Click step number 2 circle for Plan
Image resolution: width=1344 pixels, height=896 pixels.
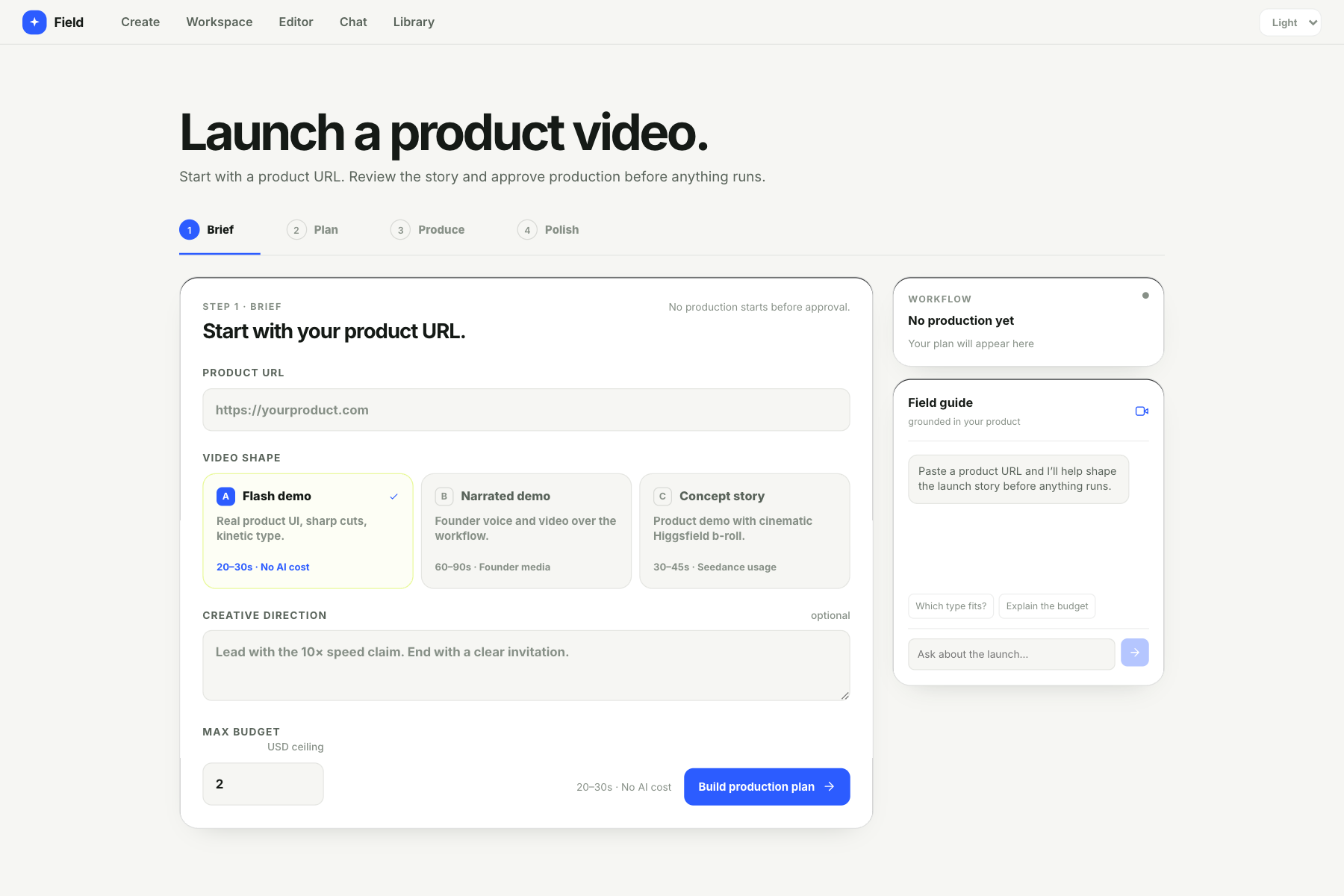296,230
